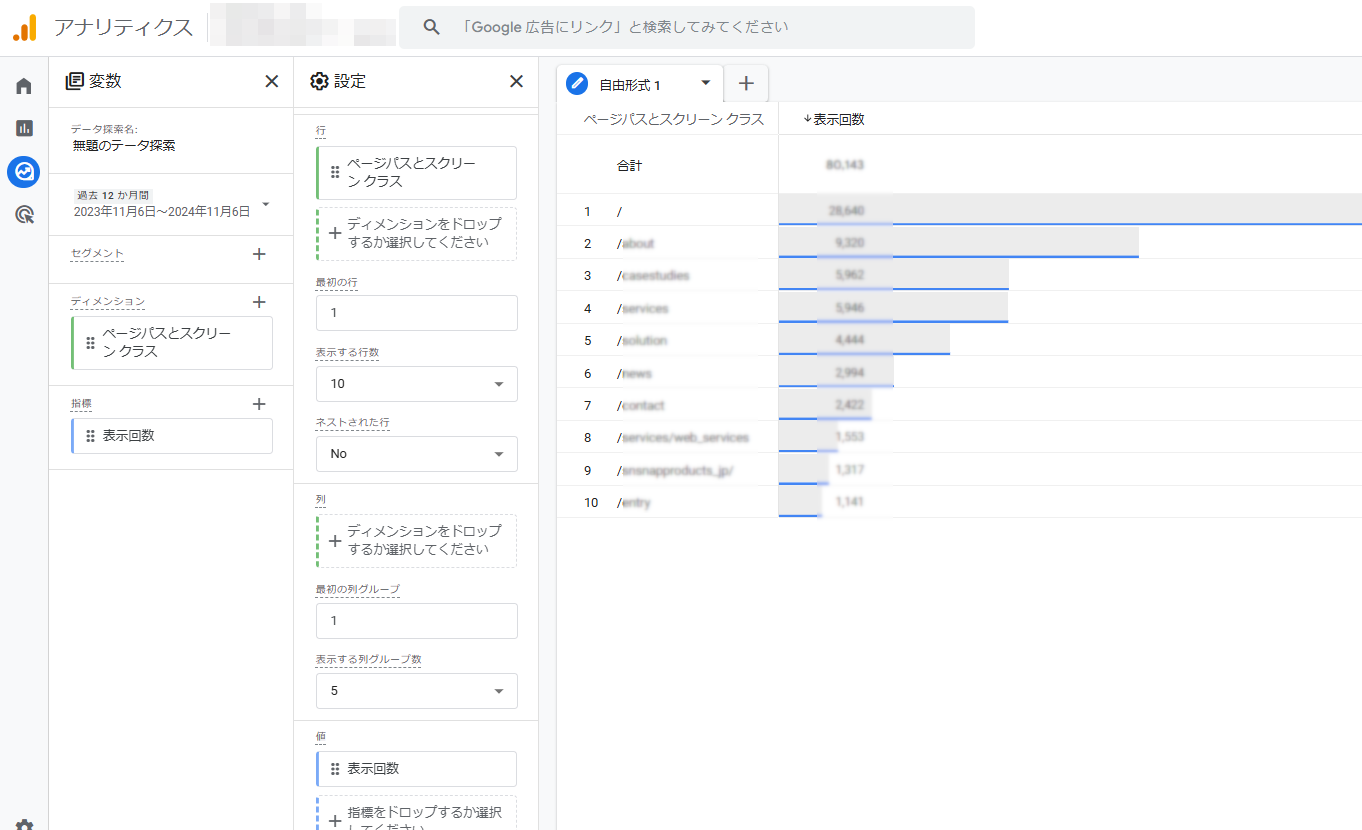
Task: Click the search magnifier icon
Action: tap(431, 27)
